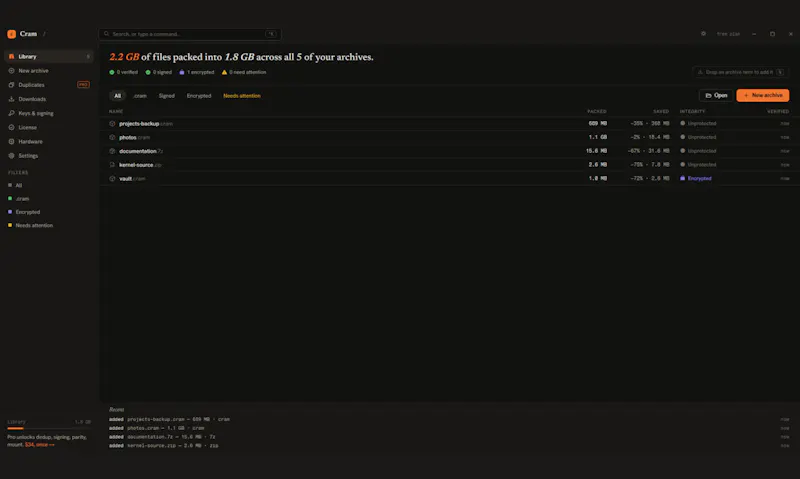Click the projects-backup archive file icon
The image size is (800, 479).
(112, 123)
